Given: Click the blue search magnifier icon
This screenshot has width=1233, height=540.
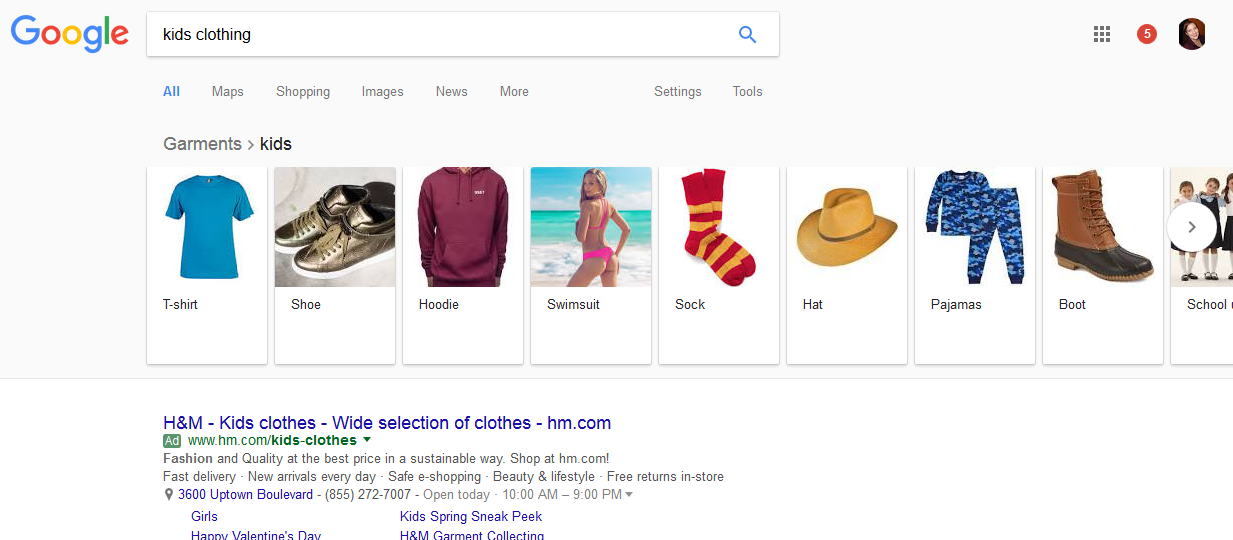Looking at the screenshot, I should (x=747, y=34).
